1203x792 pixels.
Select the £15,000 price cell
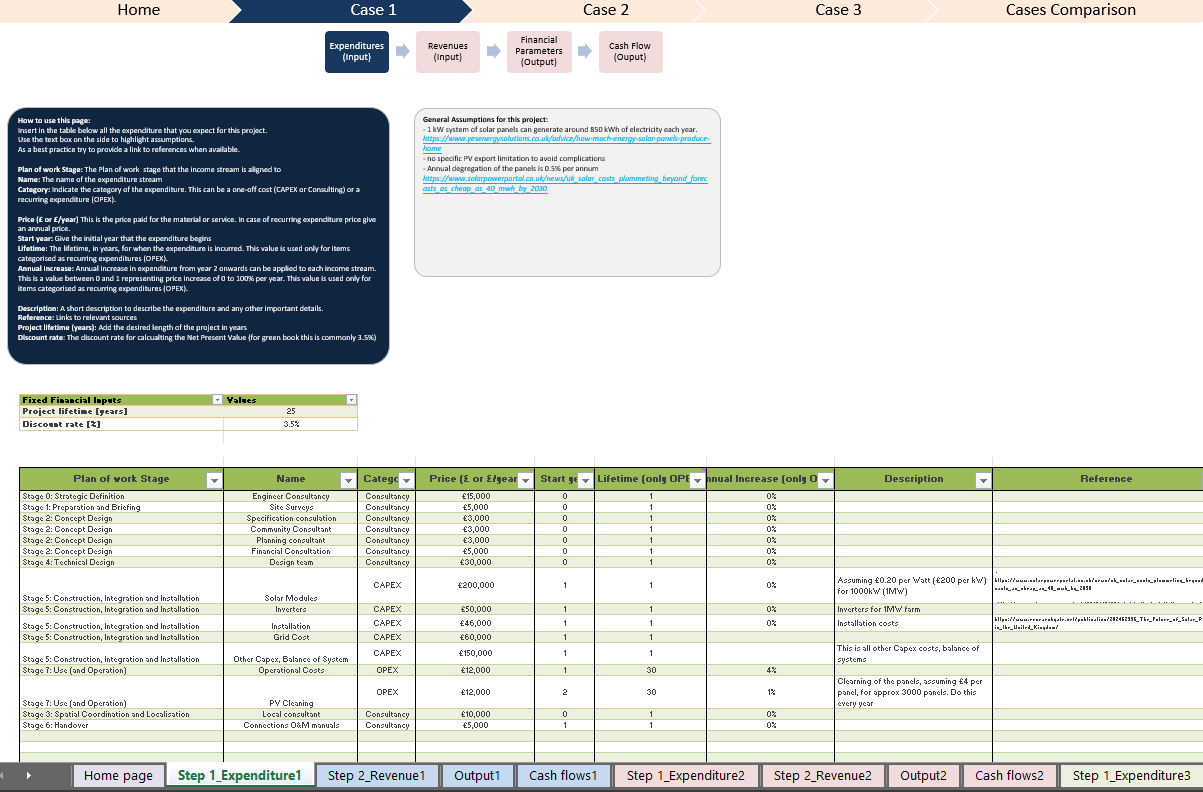pyautogui.click(x=475, y=496)
